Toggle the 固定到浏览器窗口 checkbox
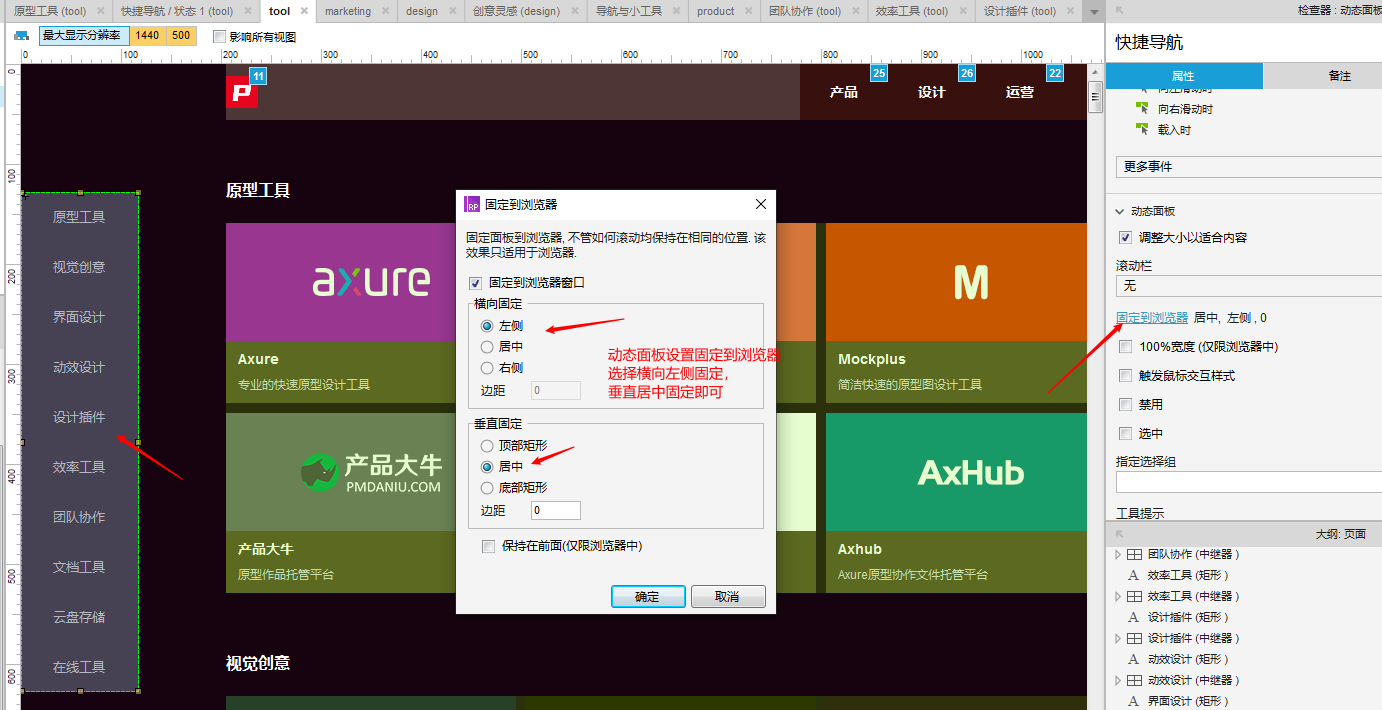1382x710 pixels. 475,283
